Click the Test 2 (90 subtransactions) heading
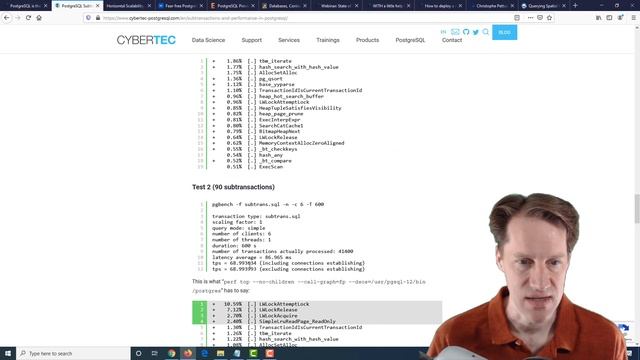640x360 pixels. click(x=233, y=187)
